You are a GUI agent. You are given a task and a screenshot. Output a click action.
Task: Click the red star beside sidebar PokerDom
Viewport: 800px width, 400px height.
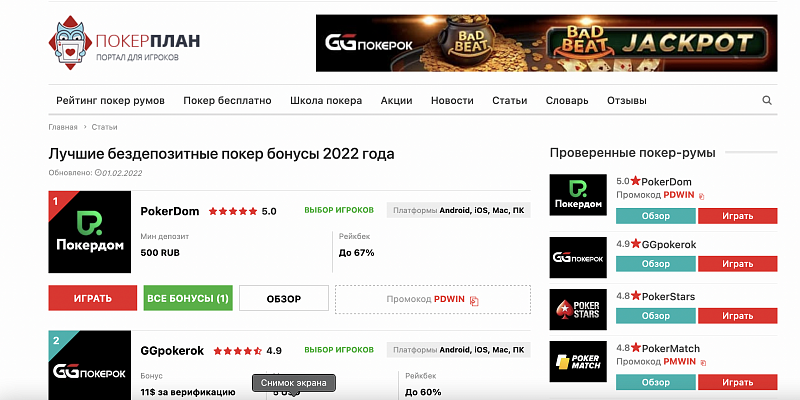pyautogui.click(x=635, y=181)
